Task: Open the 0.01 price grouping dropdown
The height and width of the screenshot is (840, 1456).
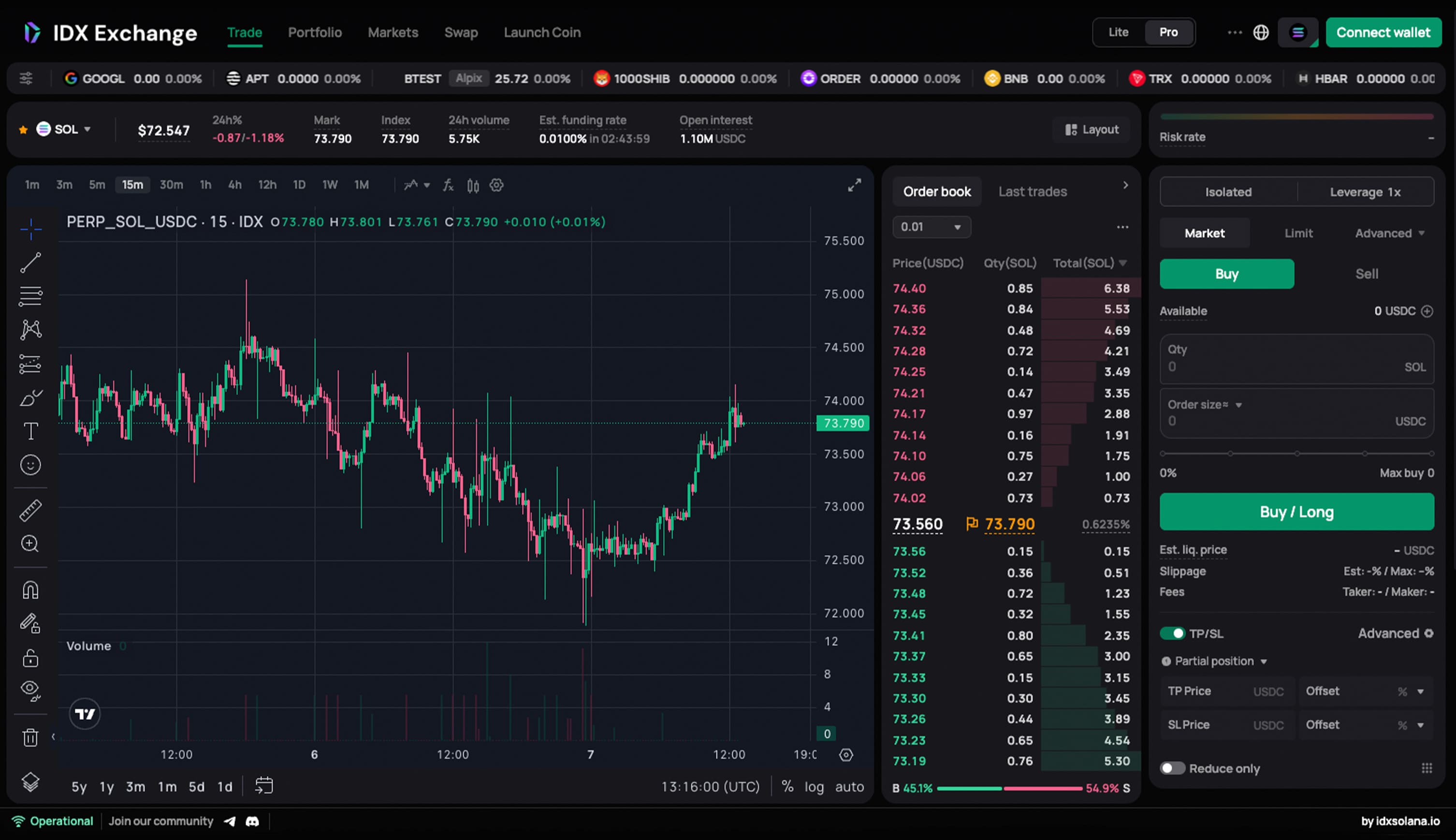Action: (932, 227)
